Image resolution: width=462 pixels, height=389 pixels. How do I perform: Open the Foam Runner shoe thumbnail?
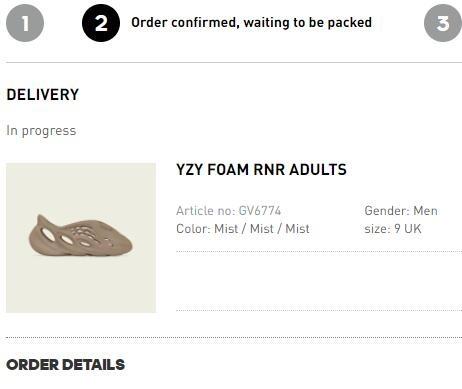coord(81,238)
